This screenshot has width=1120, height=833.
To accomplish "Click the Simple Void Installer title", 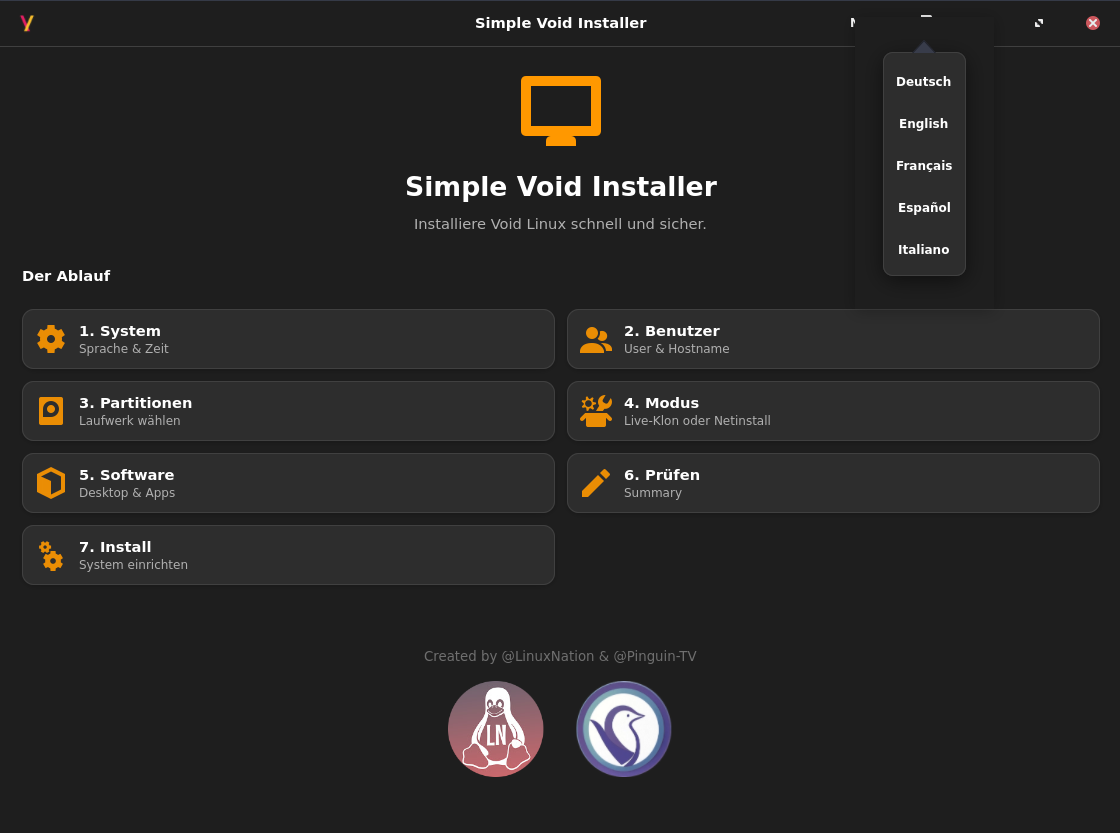I will tap(560, 22).
